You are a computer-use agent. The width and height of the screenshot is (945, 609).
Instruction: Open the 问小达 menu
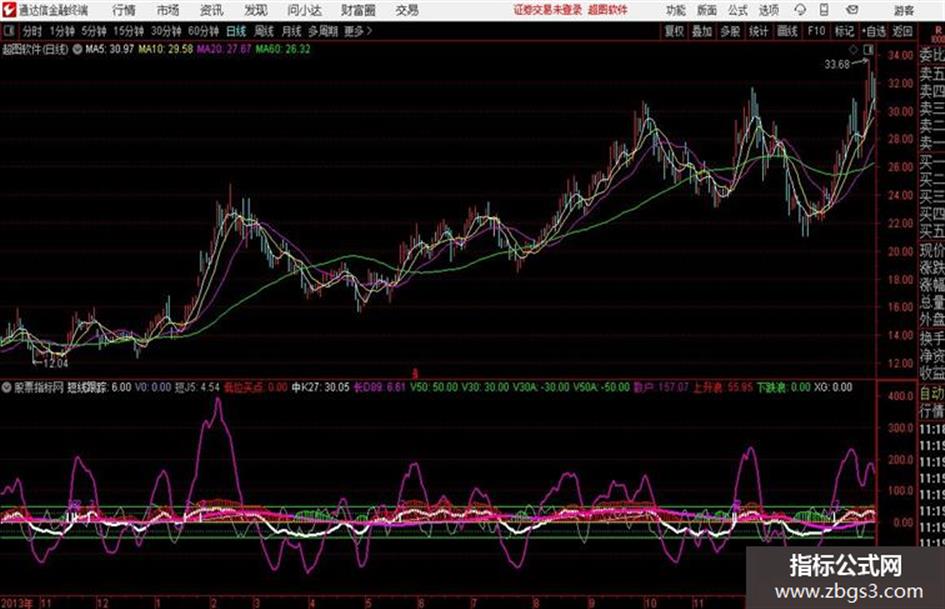(304, 10)
